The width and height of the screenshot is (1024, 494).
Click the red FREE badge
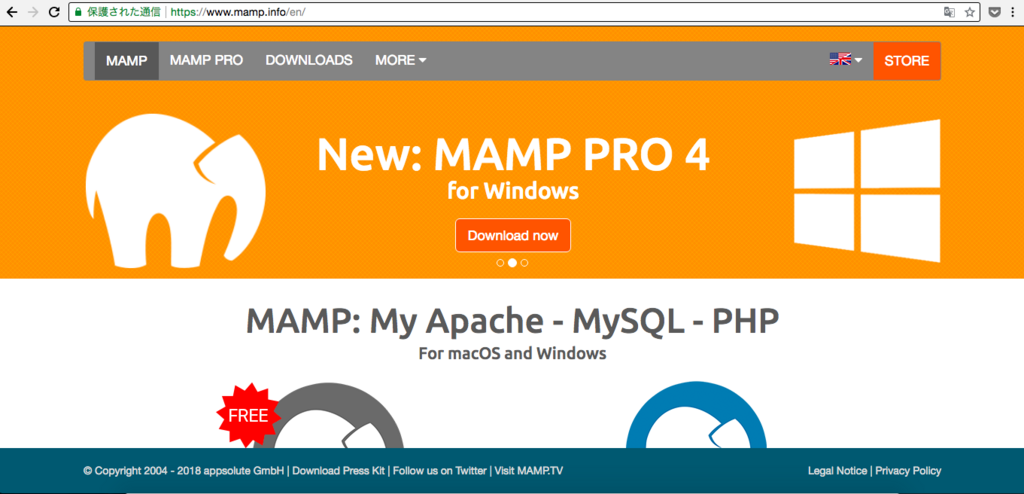point(248,416)
